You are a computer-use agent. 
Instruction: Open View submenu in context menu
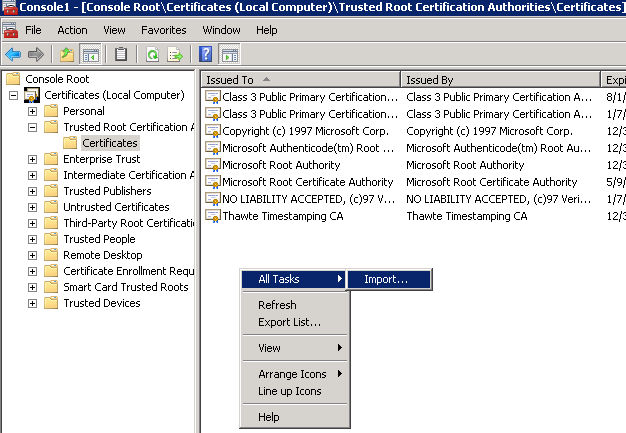295,348
